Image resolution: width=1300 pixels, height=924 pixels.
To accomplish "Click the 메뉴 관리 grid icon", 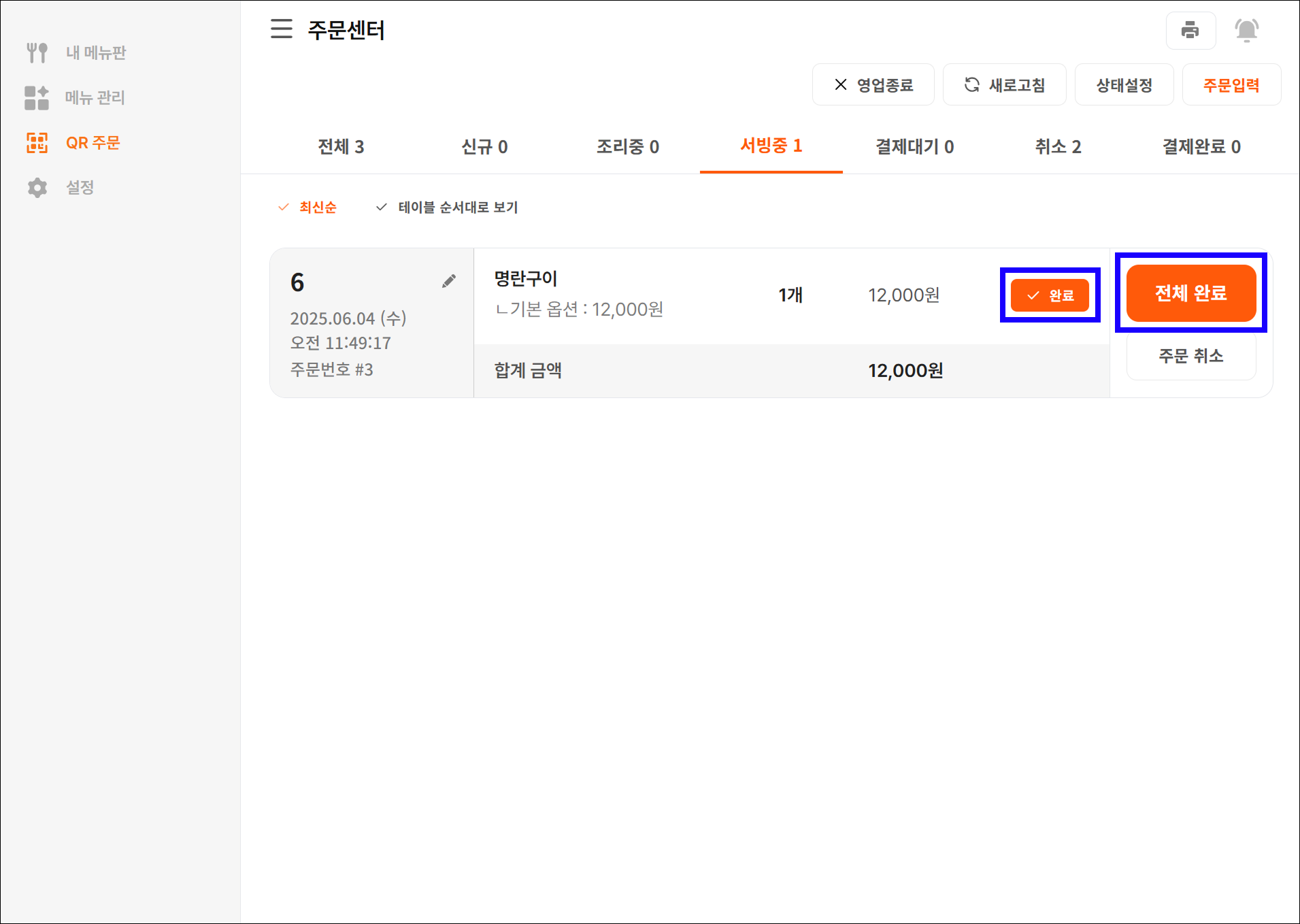I will click(x=37, y=97).
